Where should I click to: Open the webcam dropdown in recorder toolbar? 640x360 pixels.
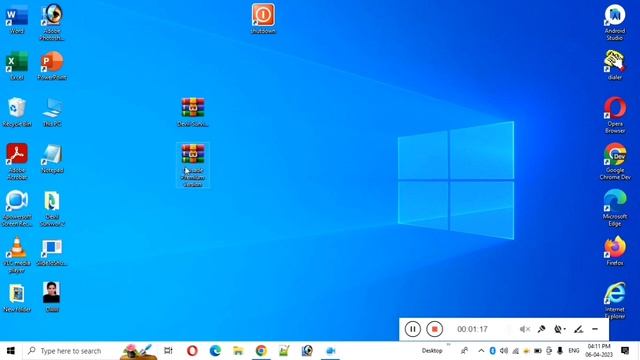click(560, 329)
